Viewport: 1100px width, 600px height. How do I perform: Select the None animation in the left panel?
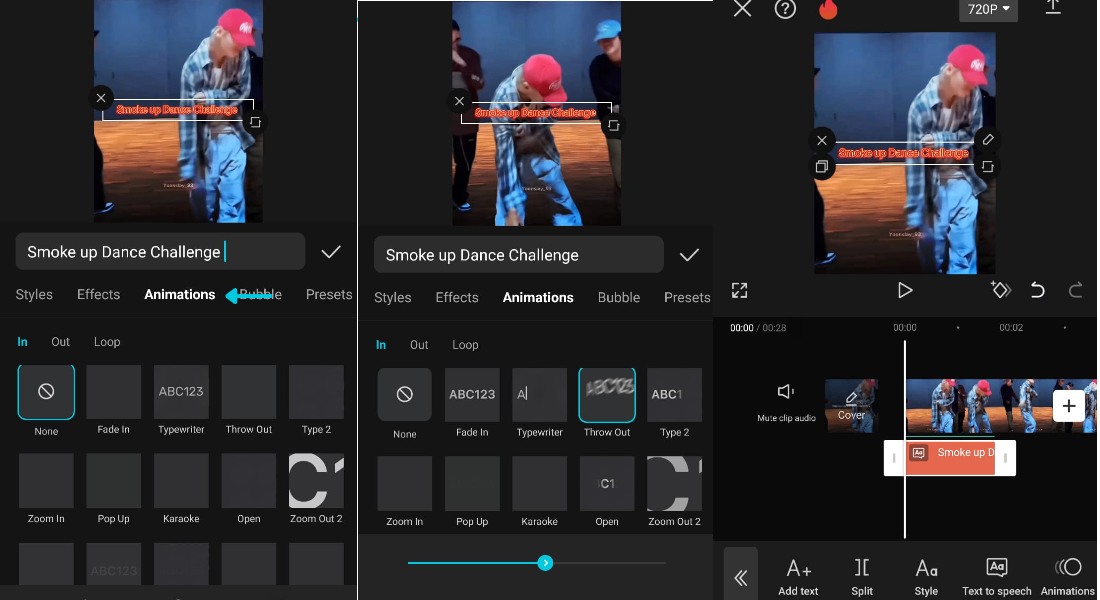pyautogui.click(x=46, y=392)
